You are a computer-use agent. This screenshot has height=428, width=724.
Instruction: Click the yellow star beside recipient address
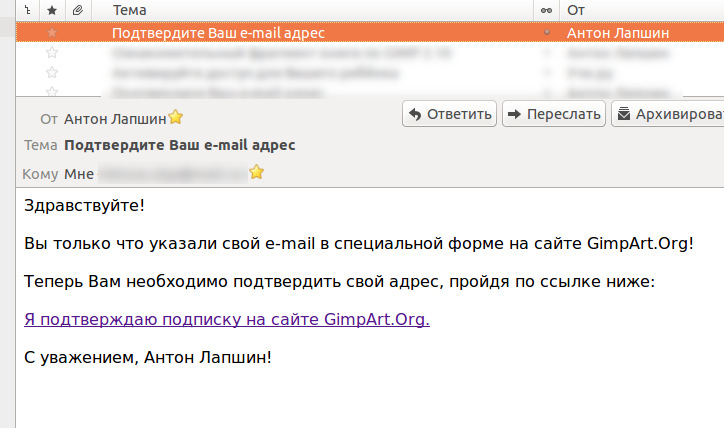click(x=256, y=172)
